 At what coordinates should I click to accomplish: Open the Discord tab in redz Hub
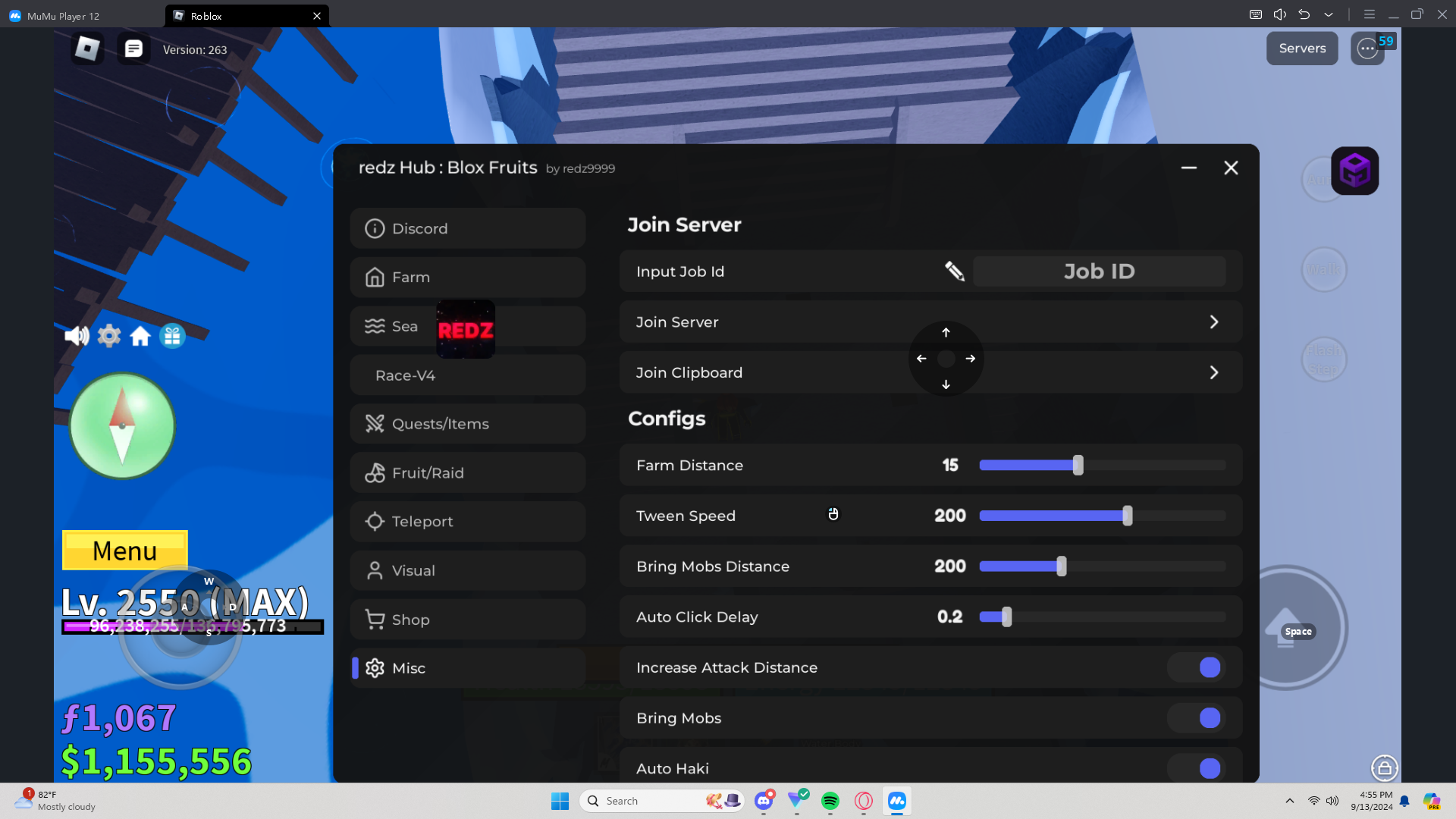click(x=468, y=228)
